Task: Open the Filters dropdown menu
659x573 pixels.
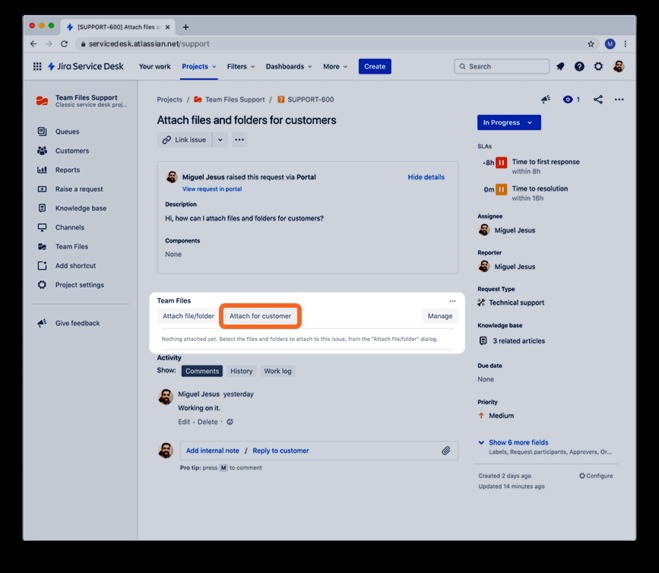Action: click(241, 66)
